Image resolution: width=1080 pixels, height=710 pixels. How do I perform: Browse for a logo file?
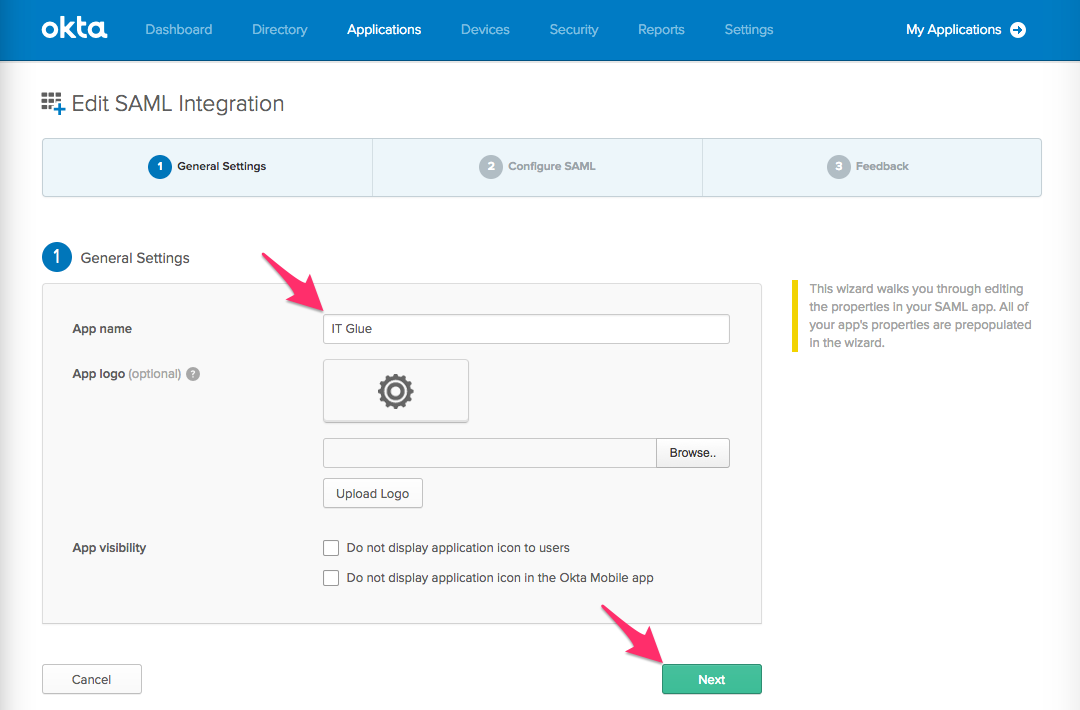point(693,452)
